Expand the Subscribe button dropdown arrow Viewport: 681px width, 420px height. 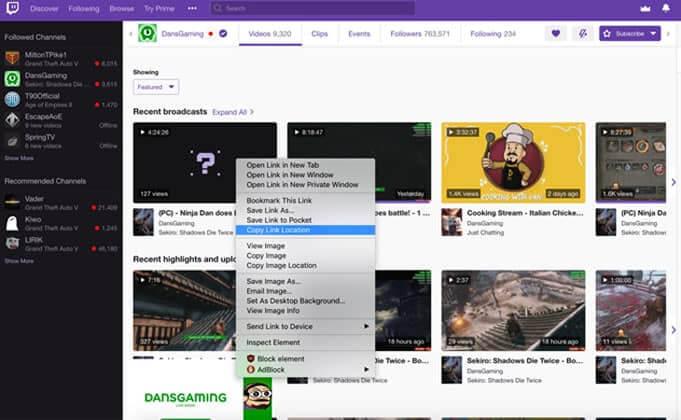click(653, 33)
